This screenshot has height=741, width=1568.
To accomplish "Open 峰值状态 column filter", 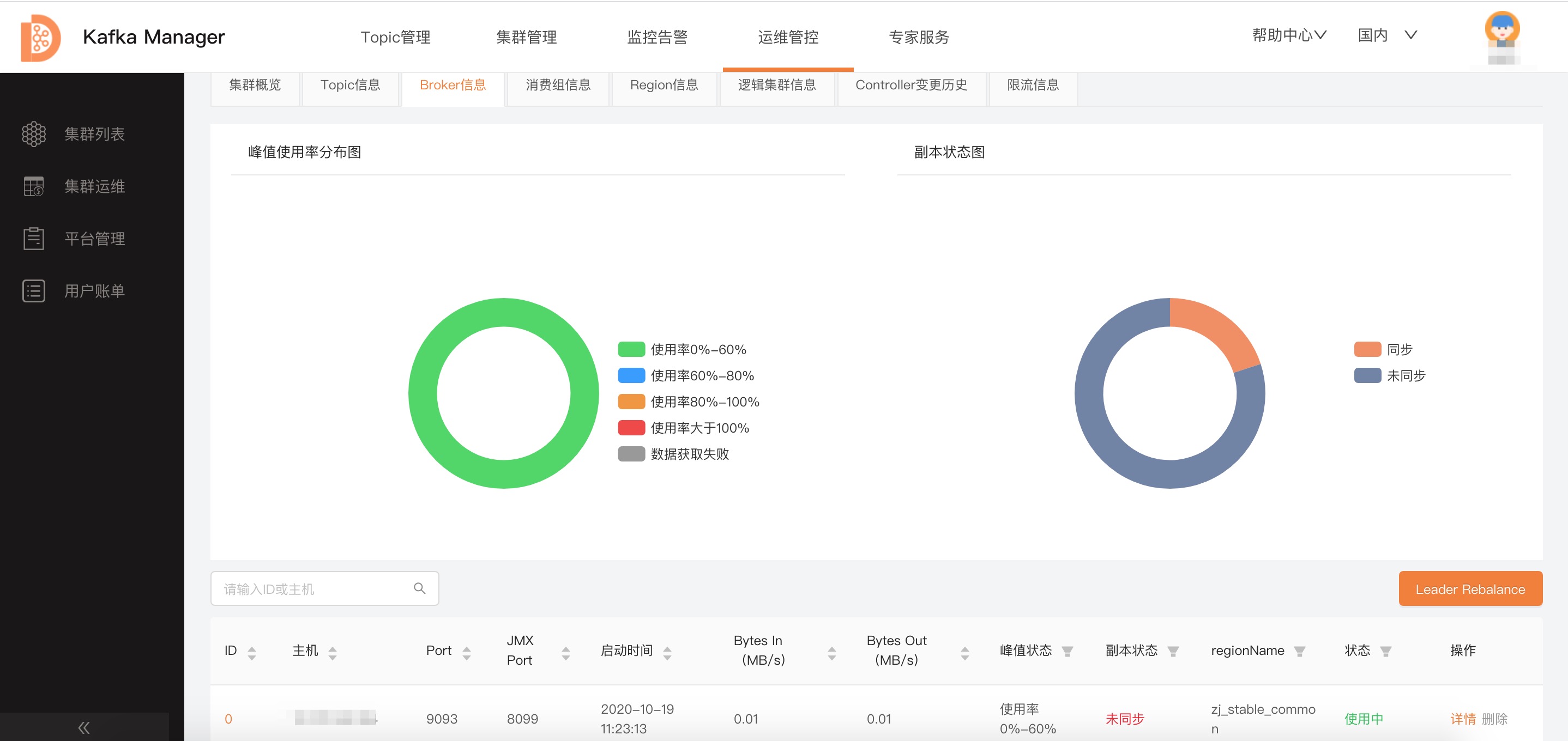I will 1067,651.
